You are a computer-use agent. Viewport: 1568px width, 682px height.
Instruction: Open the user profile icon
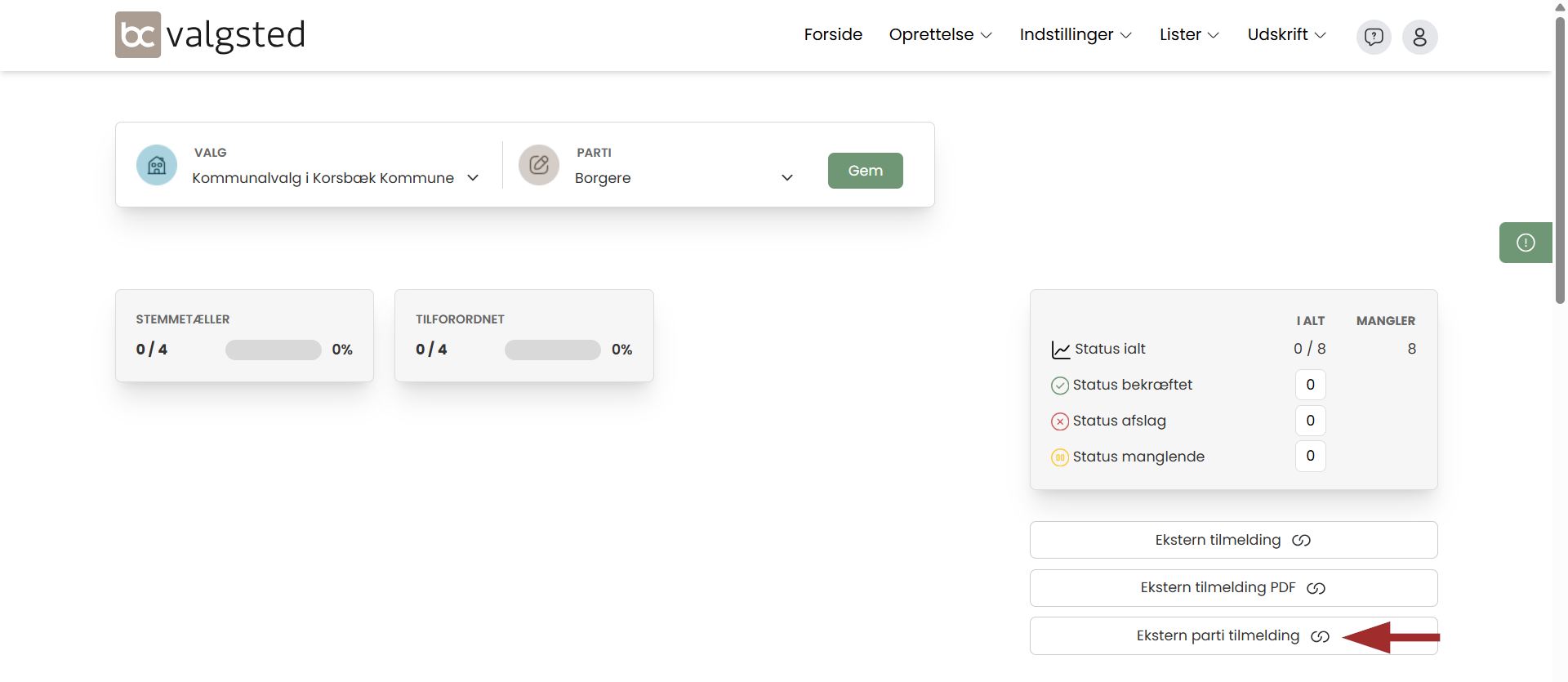(x=1419, y=37)
